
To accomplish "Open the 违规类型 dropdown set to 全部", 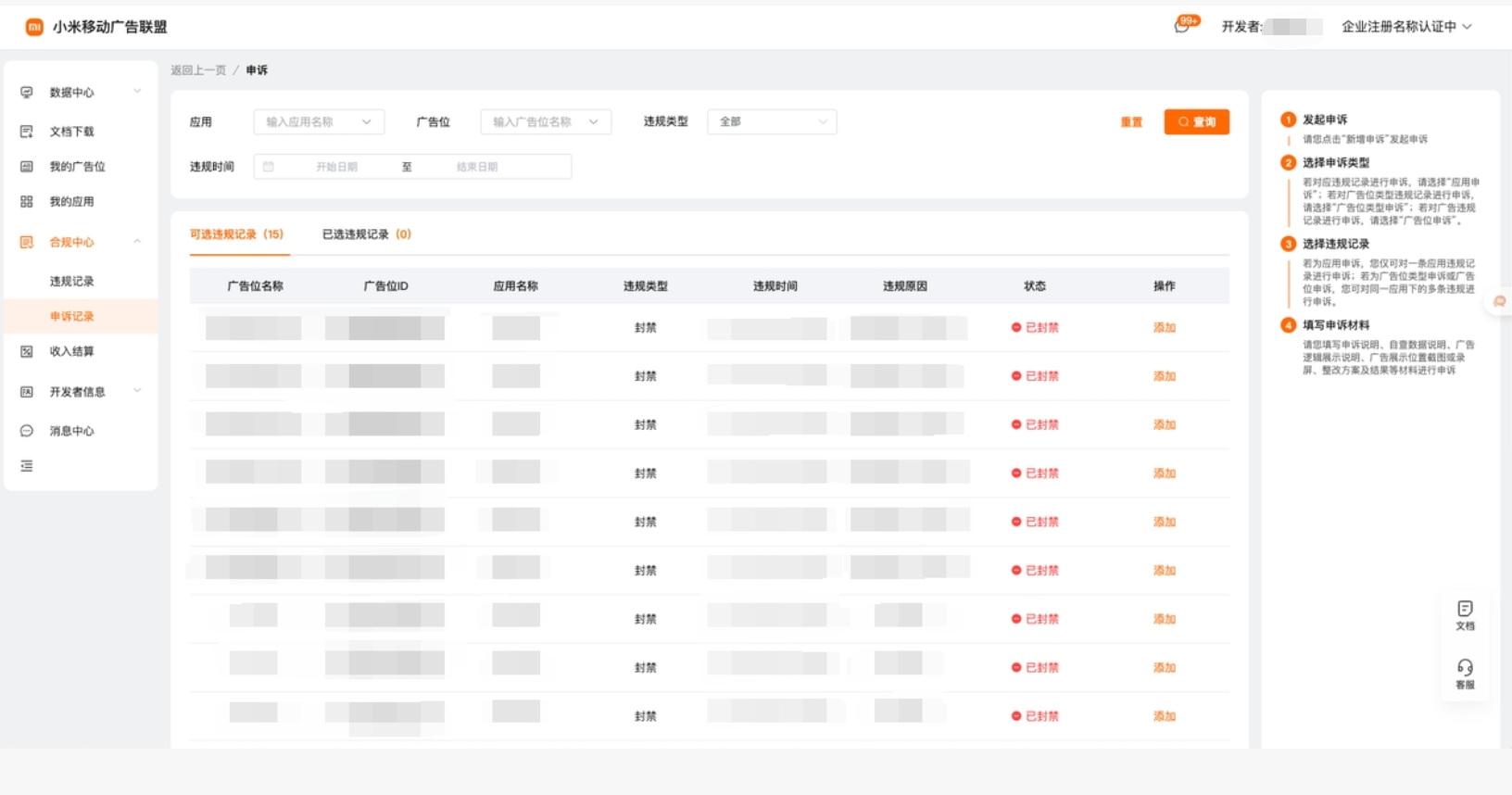I will pos(772,122).
